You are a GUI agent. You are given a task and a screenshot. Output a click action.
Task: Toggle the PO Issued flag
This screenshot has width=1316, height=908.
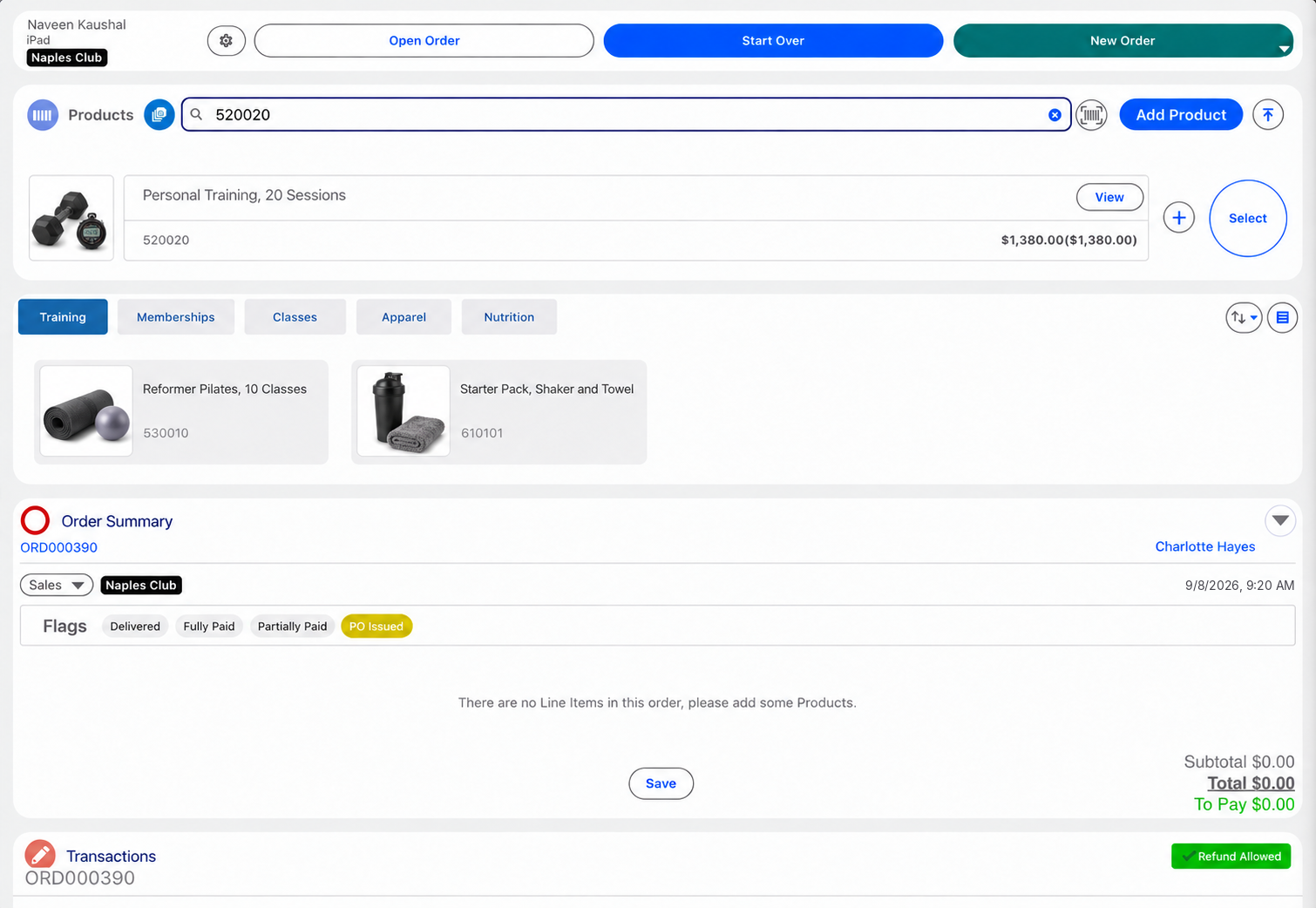point(376,627)
